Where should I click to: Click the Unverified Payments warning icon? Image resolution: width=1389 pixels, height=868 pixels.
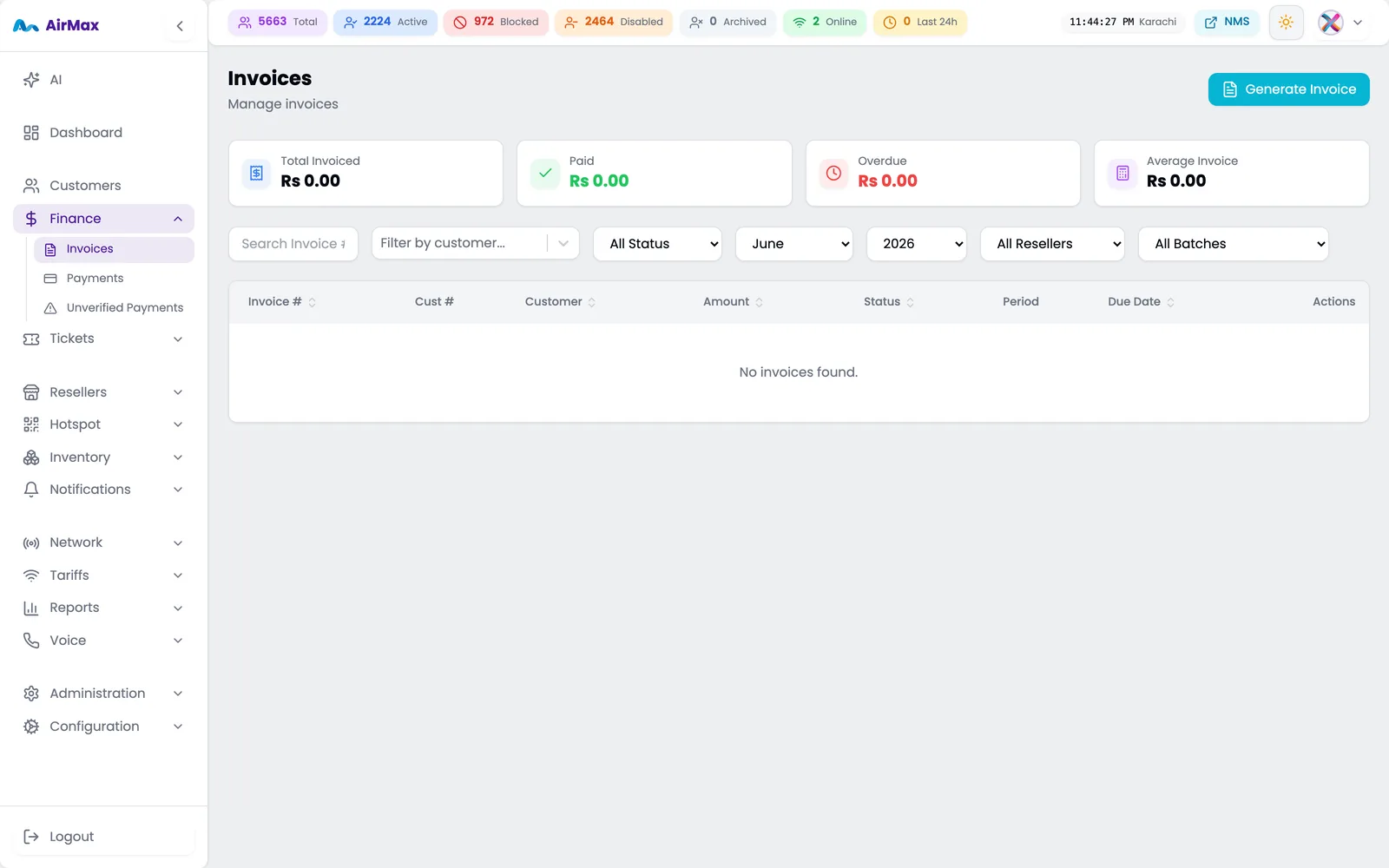point(50,308)
